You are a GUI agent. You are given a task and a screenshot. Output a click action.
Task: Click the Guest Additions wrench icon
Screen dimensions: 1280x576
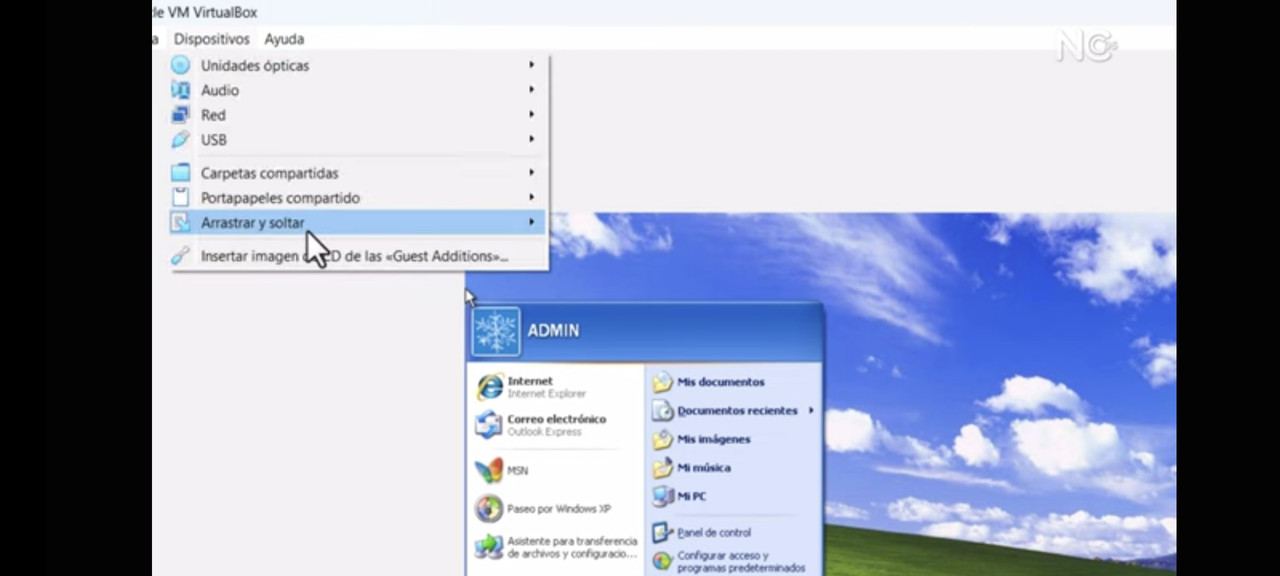tap(180, 256)
